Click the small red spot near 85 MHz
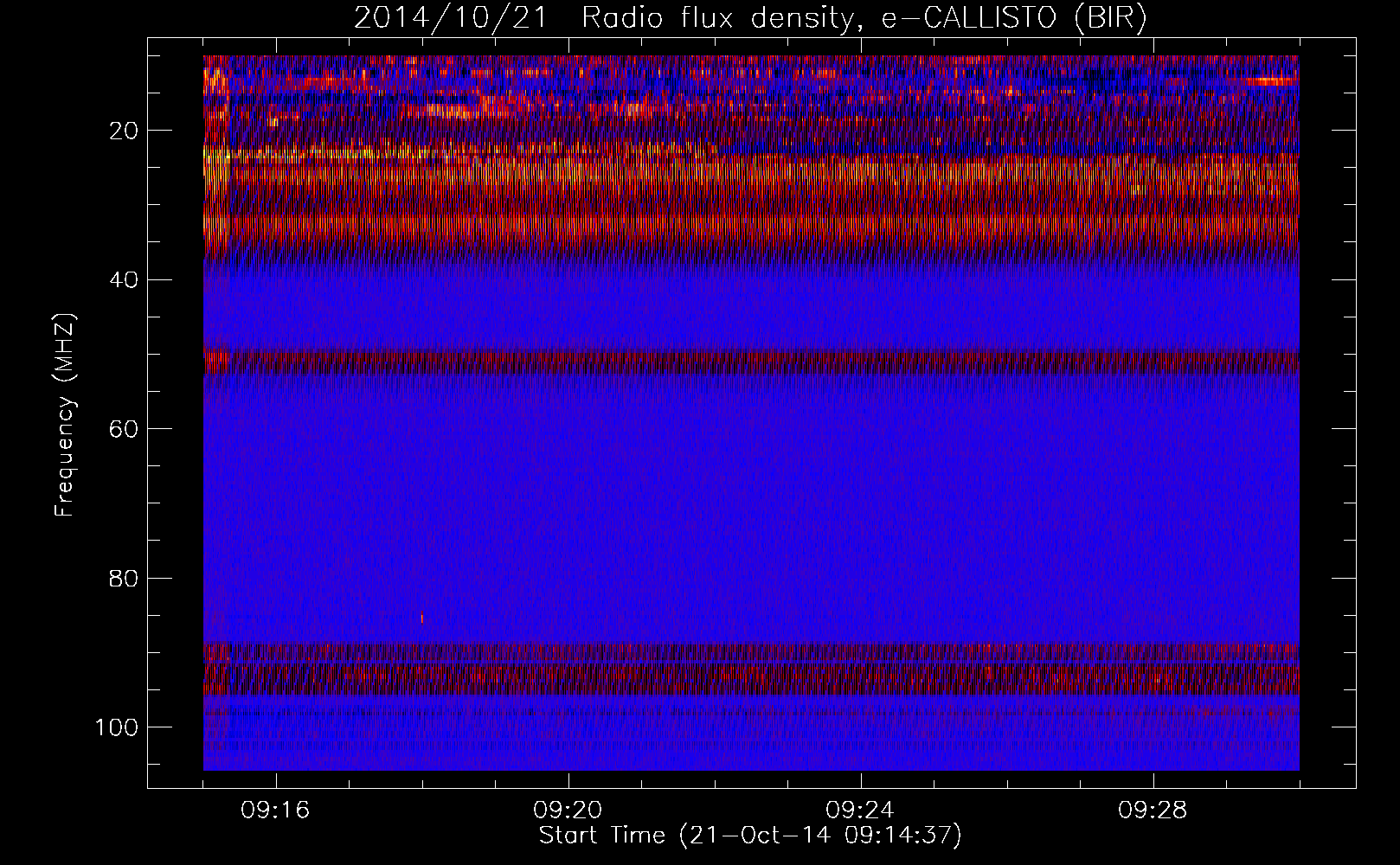This screenshot has width=1400, height=865. pos(422,618)
